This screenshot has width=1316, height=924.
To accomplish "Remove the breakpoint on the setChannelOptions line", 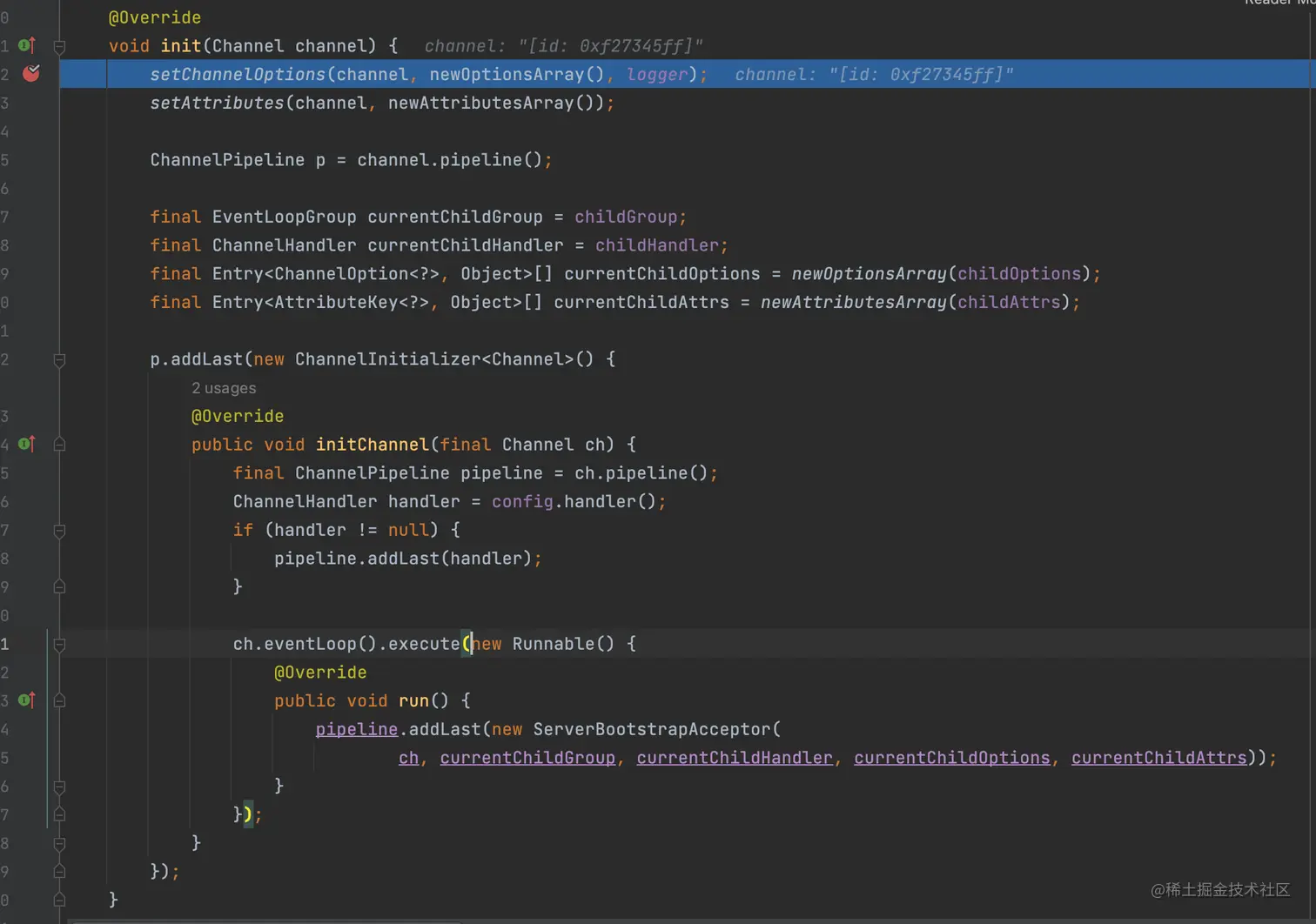I will tap(30, 73).
